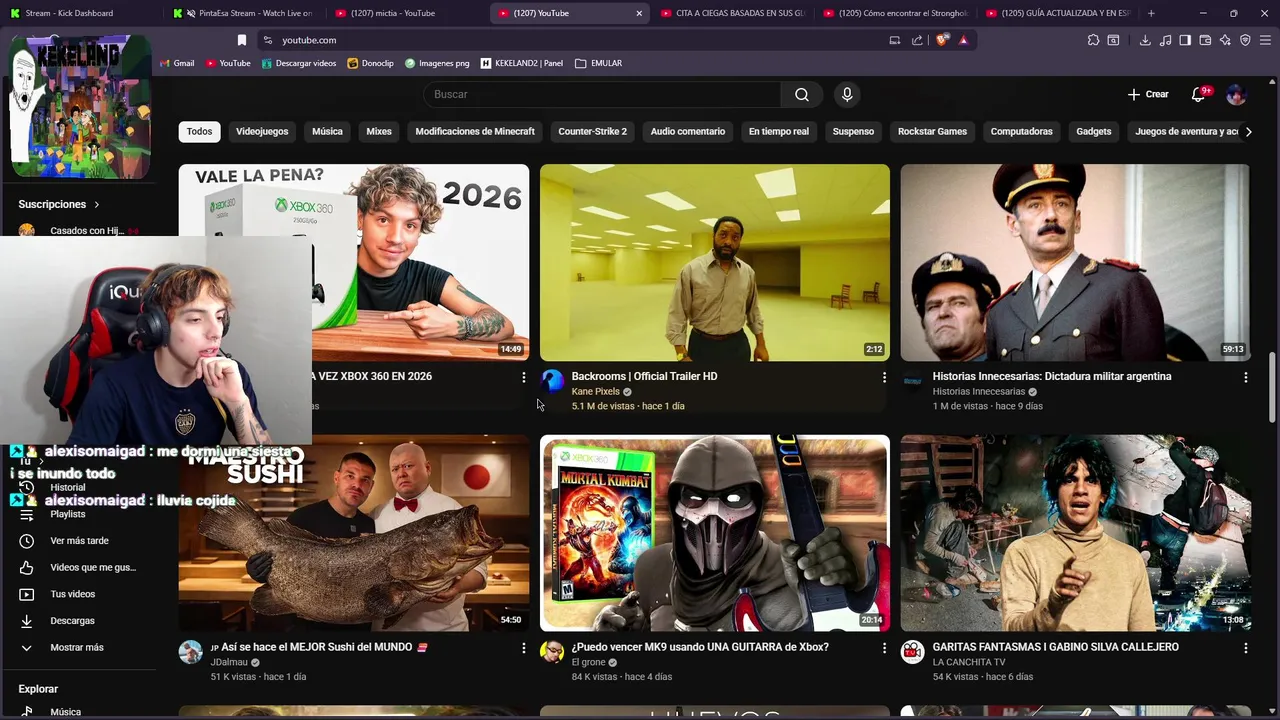Open site settings icon beside youtube.com
This screenshot has height=720, width=1280.
267,40
